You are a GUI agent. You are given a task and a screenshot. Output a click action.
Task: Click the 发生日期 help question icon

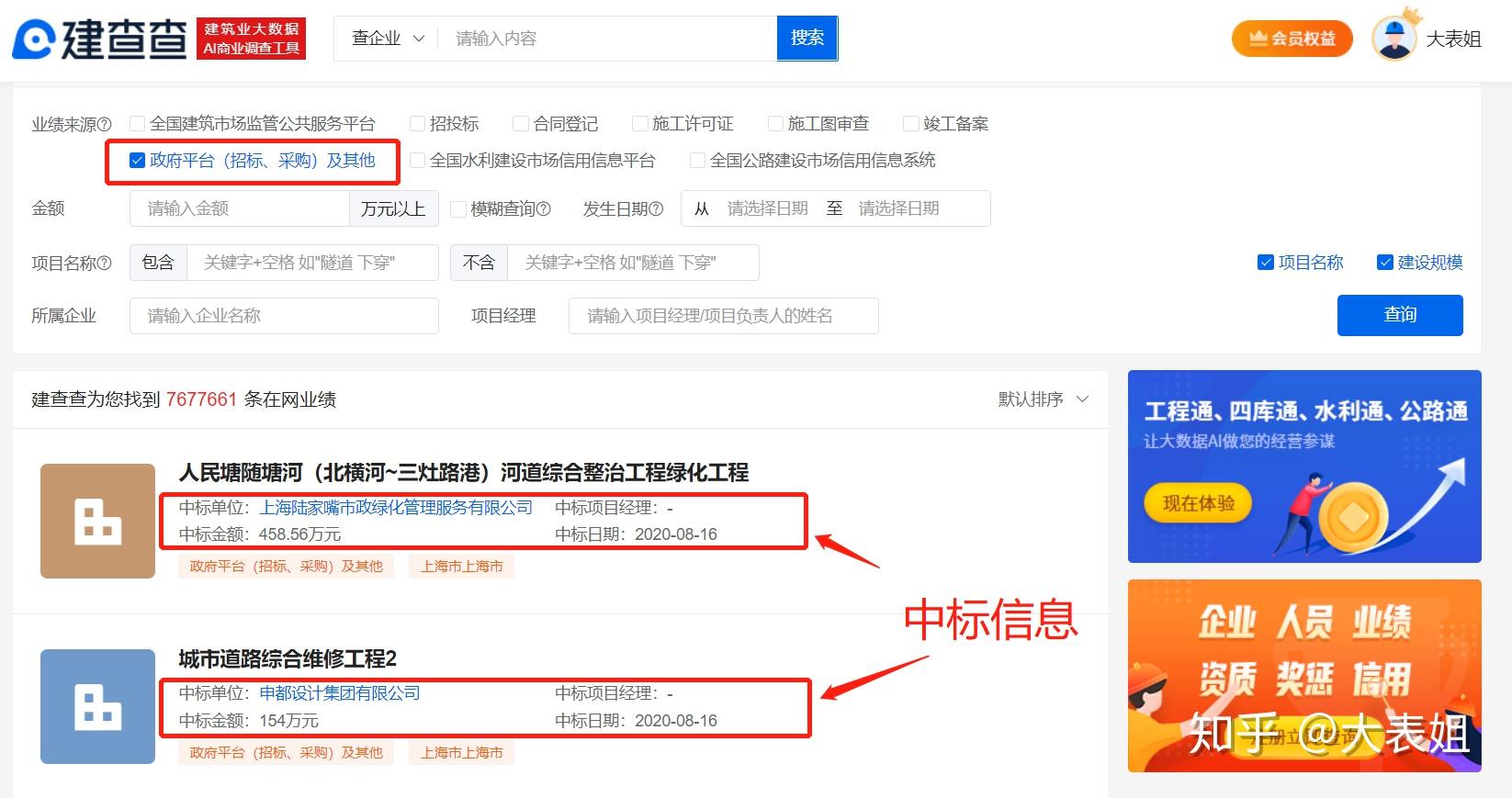656,209
